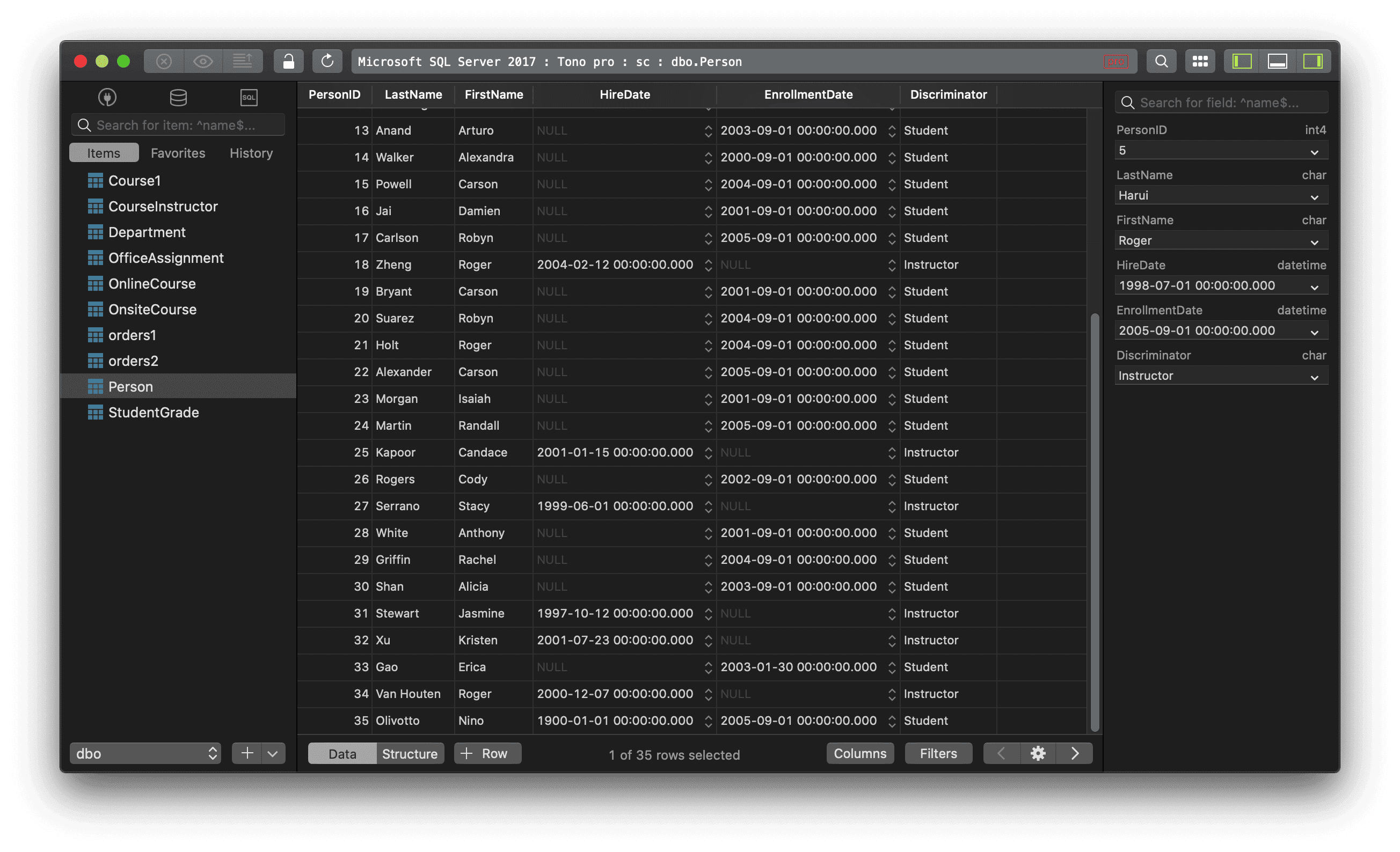Sort by PersonID column header
This screenshot has height=852, width=1400.
point(334,94)
